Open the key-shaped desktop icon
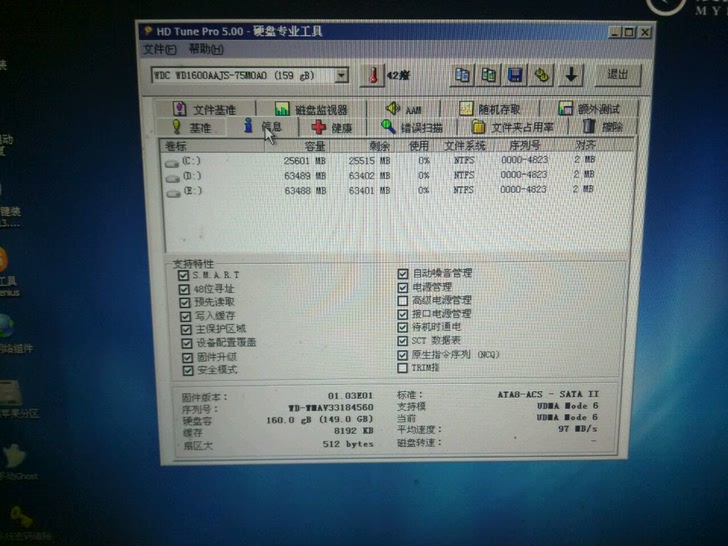 coord(21,516)
